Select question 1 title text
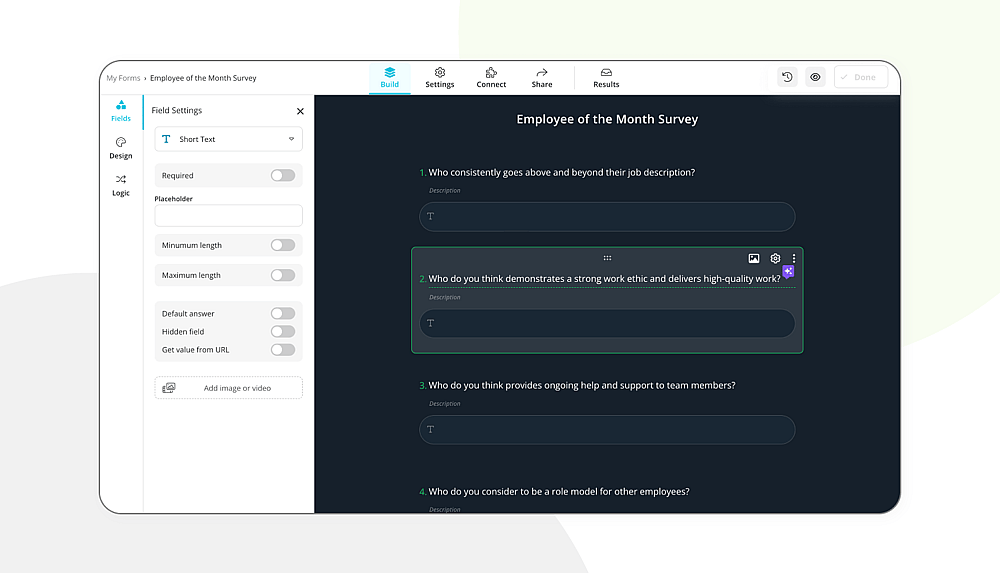Screen dimensions: 1000x573 tap(561, 172)
